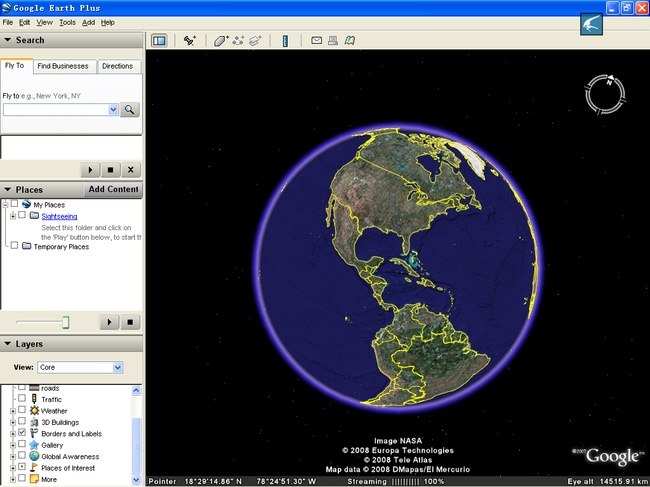This screenshot has height=487, width=650.
Task: Click the Places opacity slider handle
Action: click(65, 322)
